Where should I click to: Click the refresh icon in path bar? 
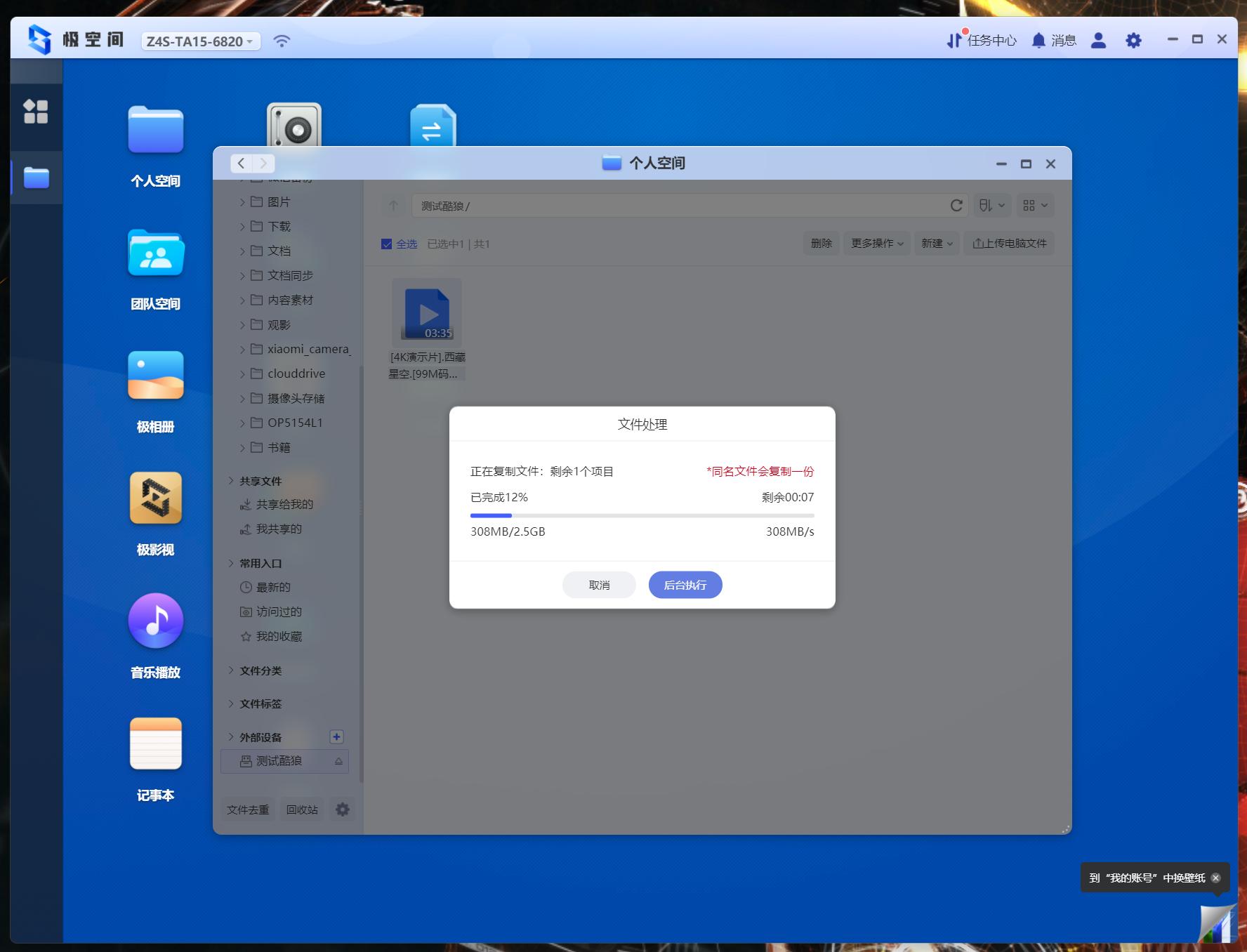pos(956,206)
